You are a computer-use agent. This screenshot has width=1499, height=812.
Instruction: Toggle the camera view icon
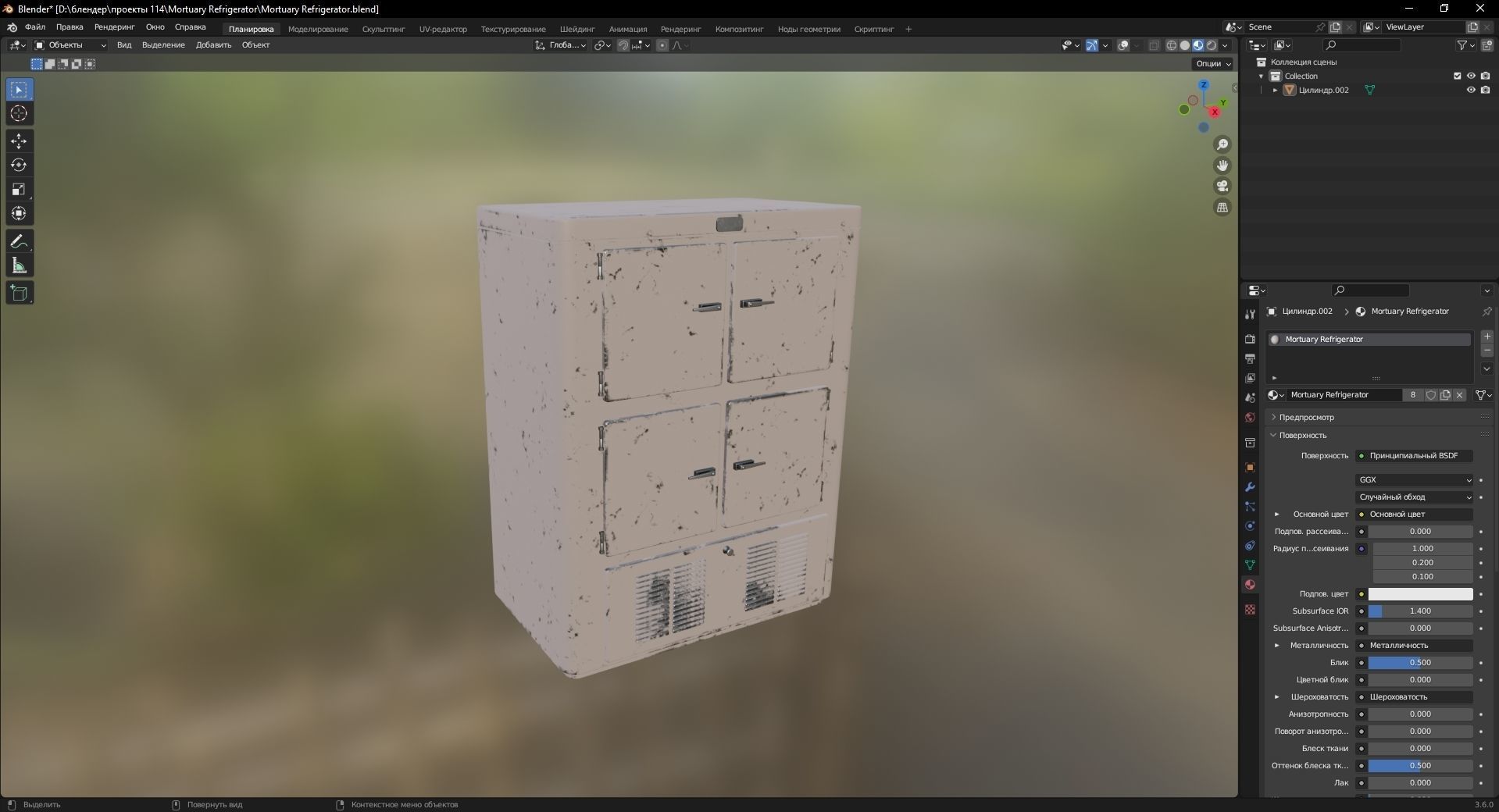point(1222,186)
